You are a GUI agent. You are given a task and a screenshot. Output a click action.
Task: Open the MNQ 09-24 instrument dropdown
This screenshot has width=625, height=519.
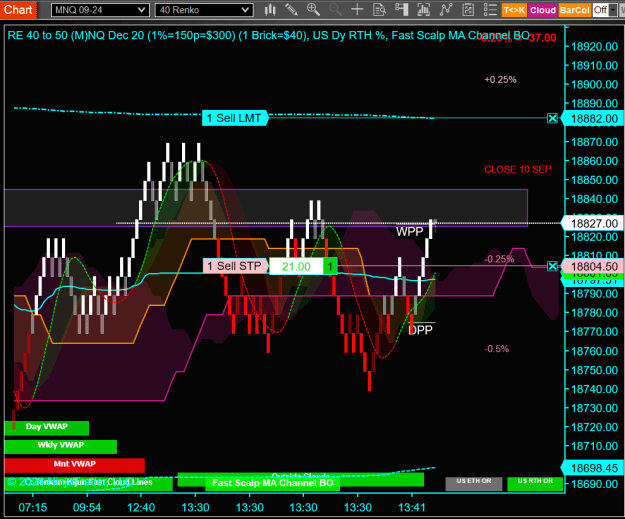point(100,10)
